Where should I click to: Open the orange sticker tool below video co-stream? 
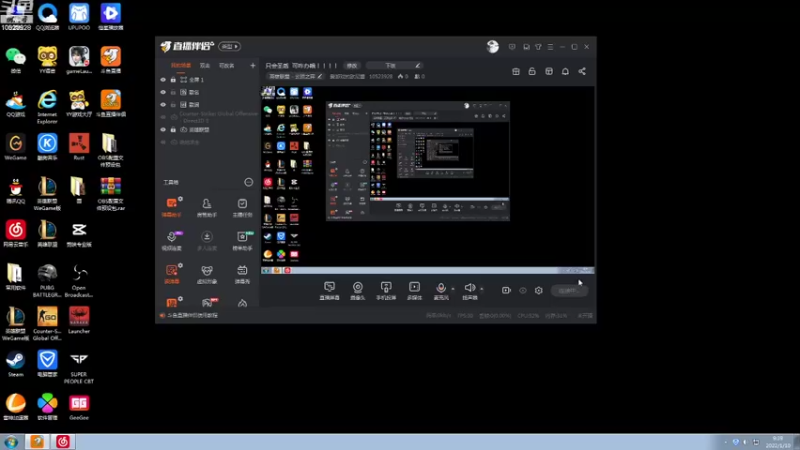(171, 273)
